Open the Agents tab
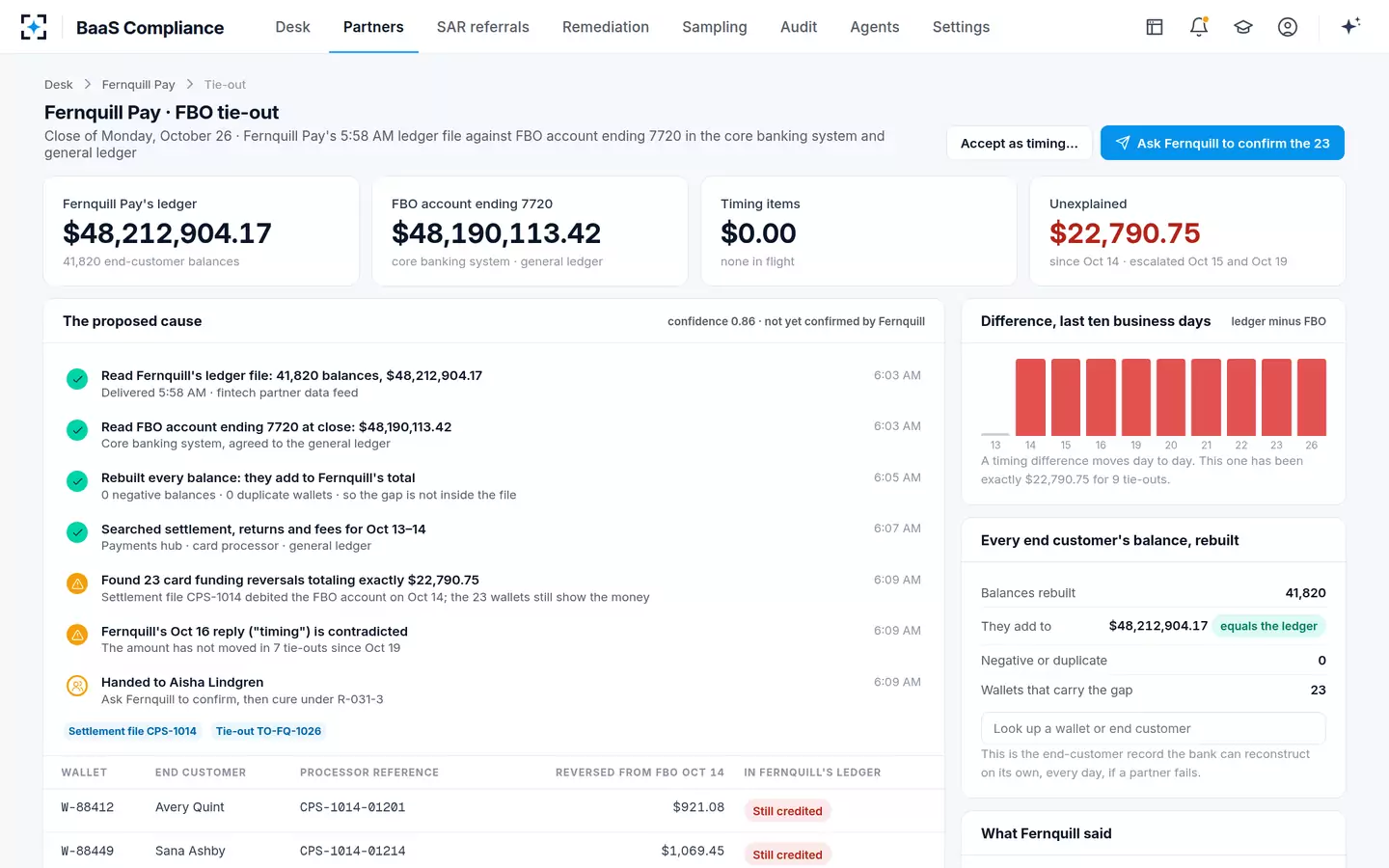This screenshot has width=1389, height=868. point(875,27)
